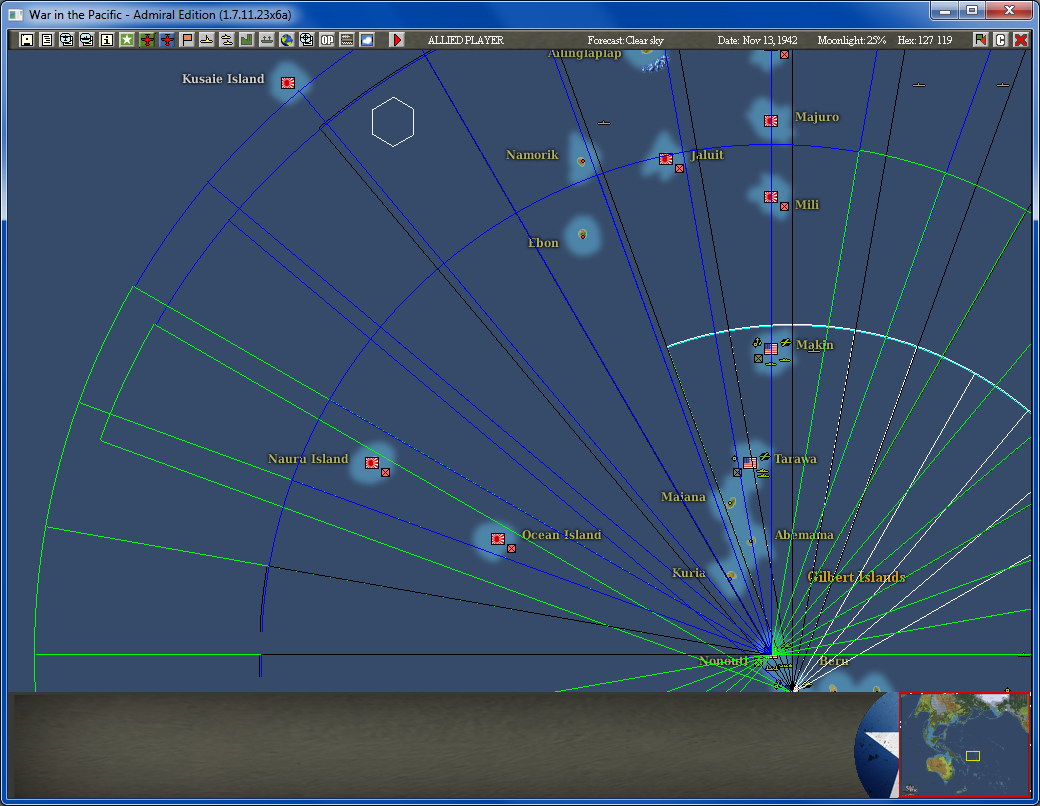
Task: Click the 'Moonlight: 25%' text
Action: click(x=852, y=40)
